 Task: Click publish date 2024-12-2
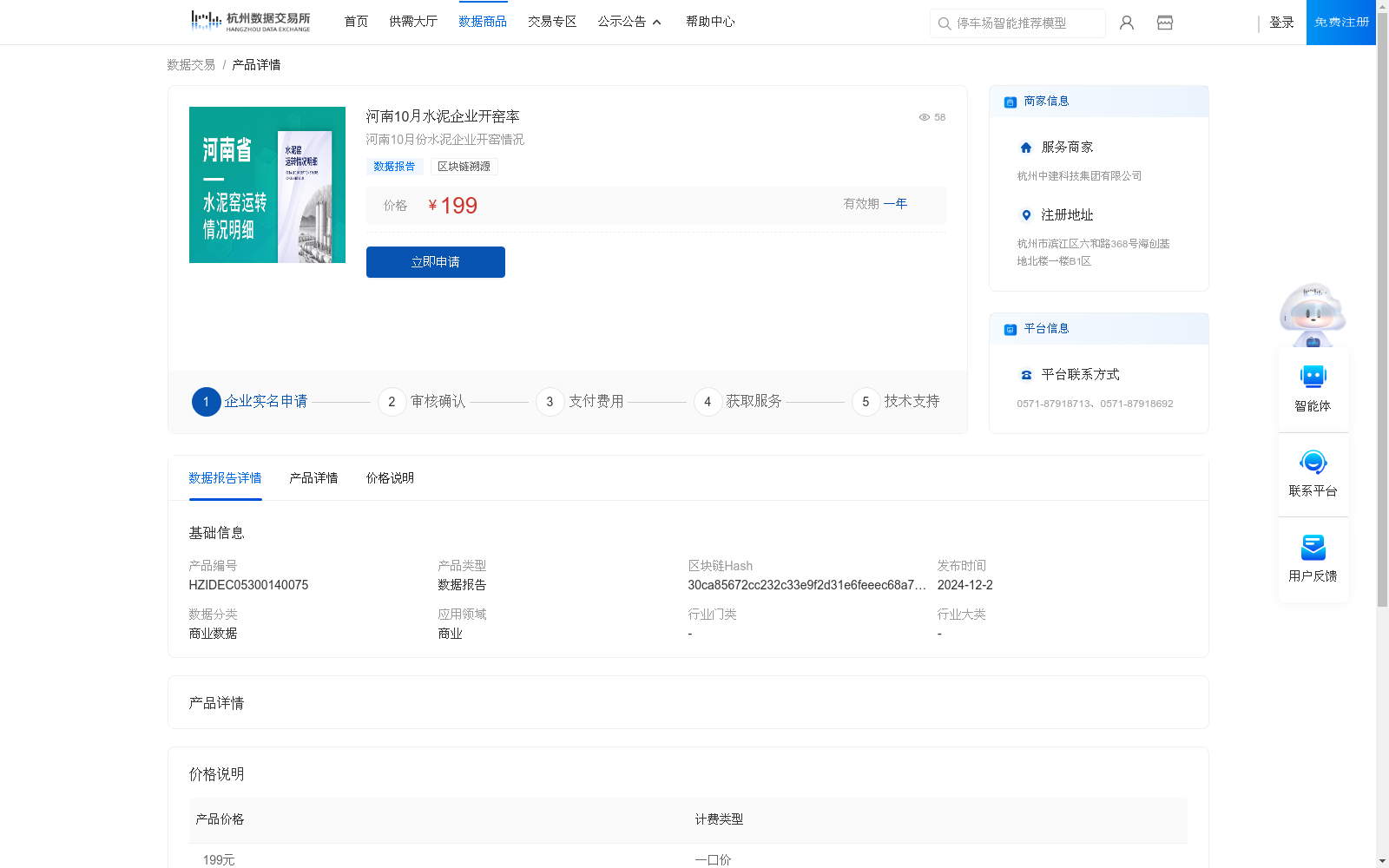964,585
